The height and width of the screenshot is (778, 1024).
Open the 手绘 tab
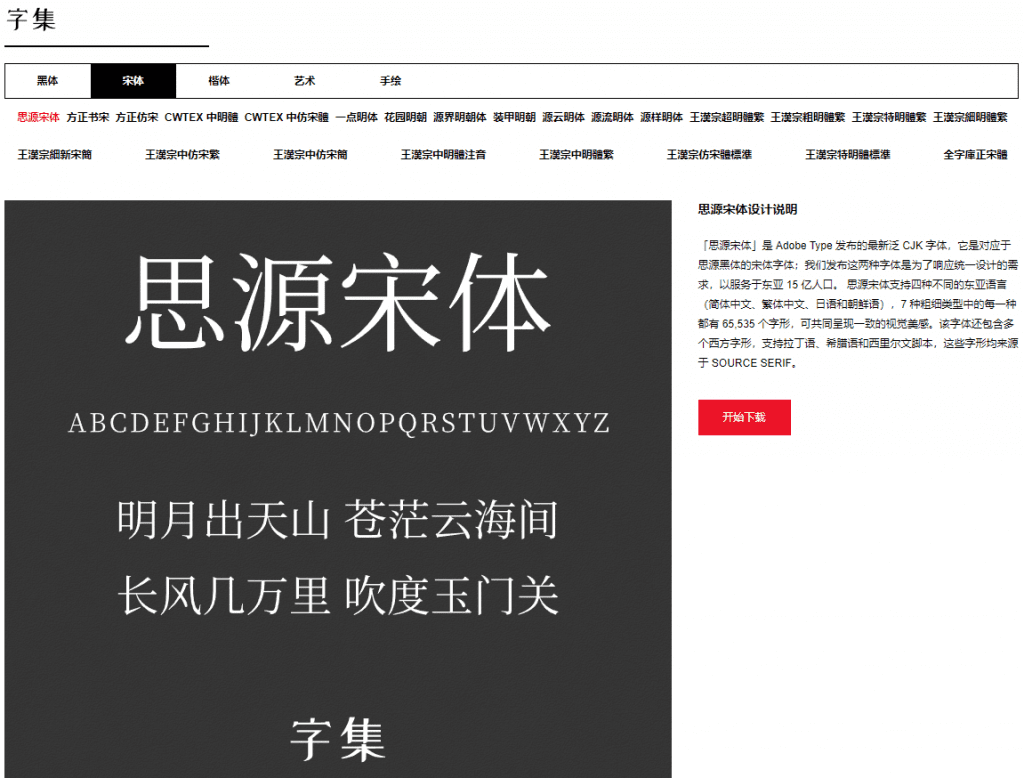click(390, 81)
